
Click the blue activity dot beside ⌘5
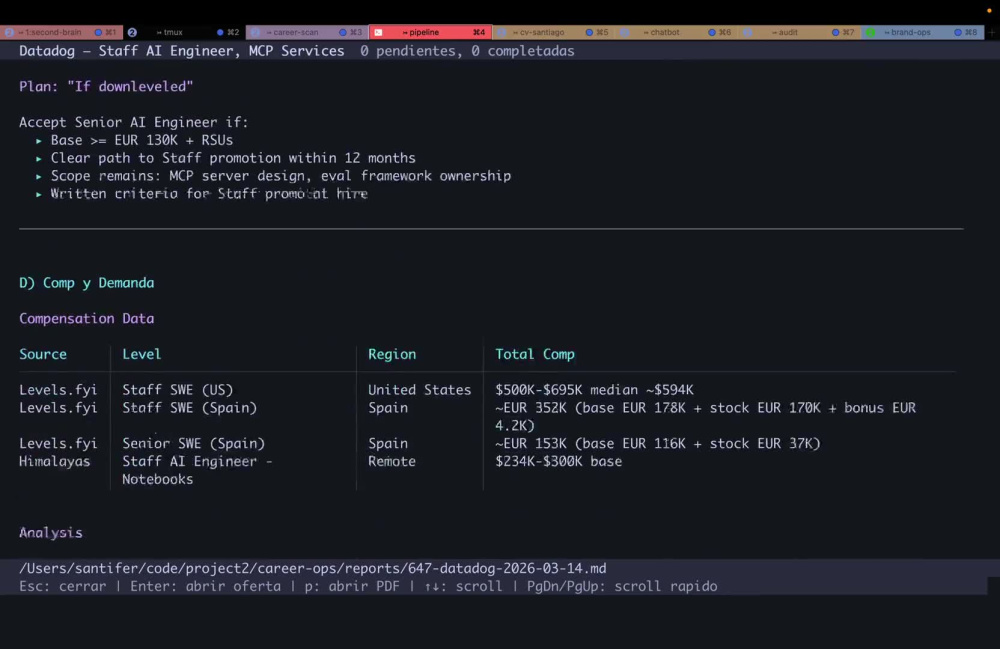click(589, 32)
